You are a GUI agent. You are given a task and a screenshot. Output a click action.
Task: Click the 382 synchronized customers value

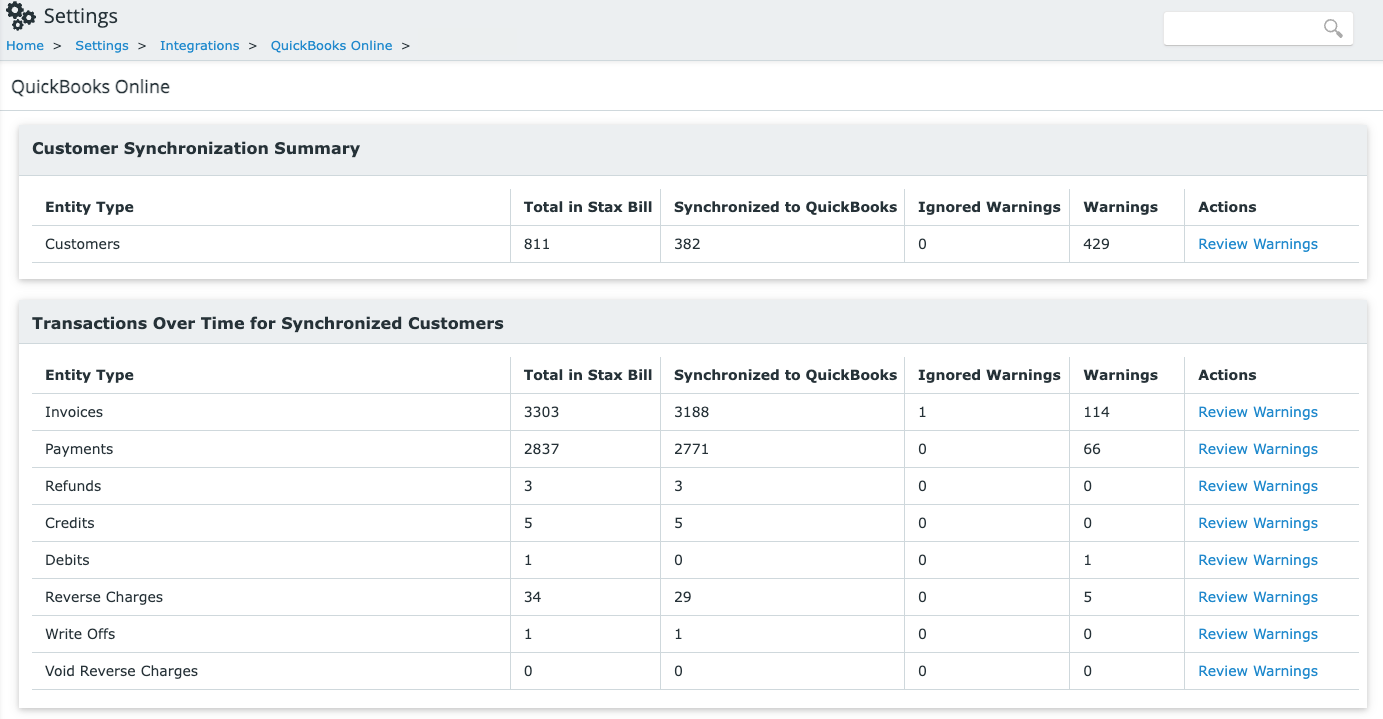[x=687, y=244]
